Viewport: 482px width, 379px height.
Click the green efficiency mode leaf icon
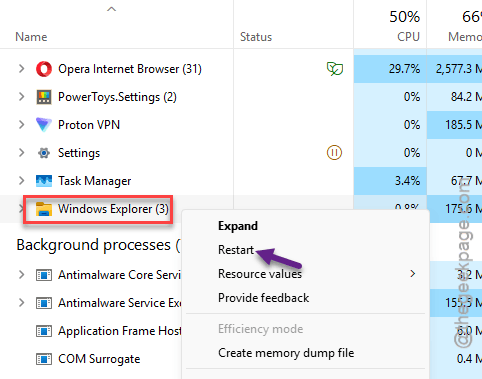335,69
